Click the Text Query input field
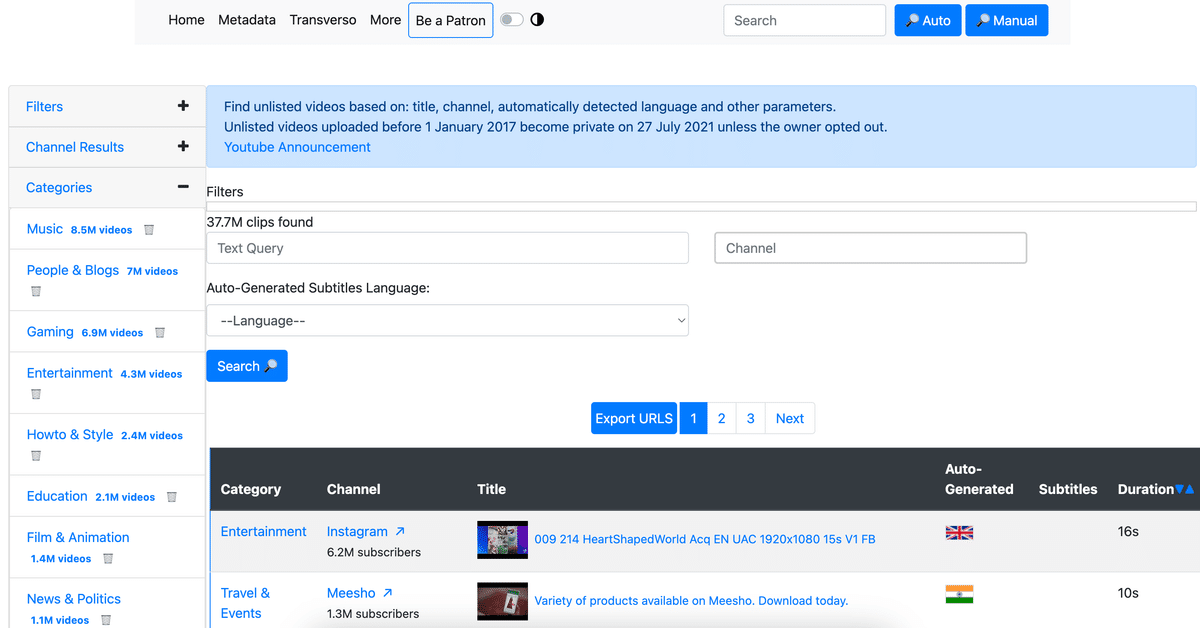 (447, 247)
